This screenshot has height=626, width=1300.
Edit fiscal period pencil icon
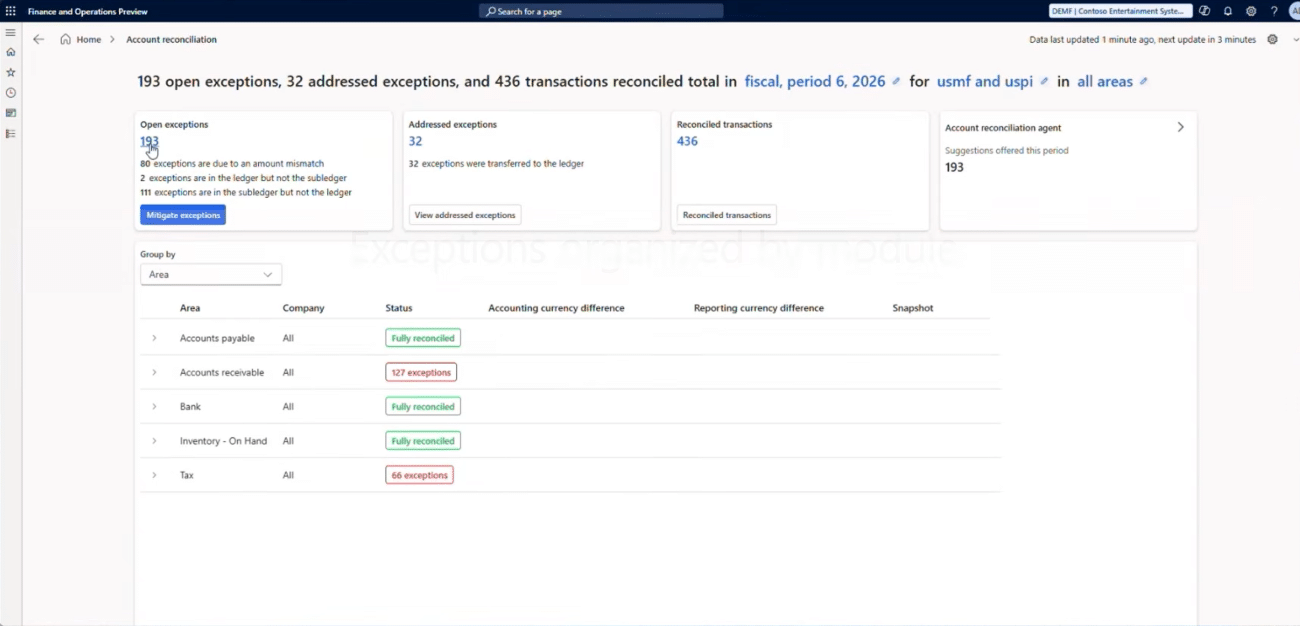(x=896, y=81)
